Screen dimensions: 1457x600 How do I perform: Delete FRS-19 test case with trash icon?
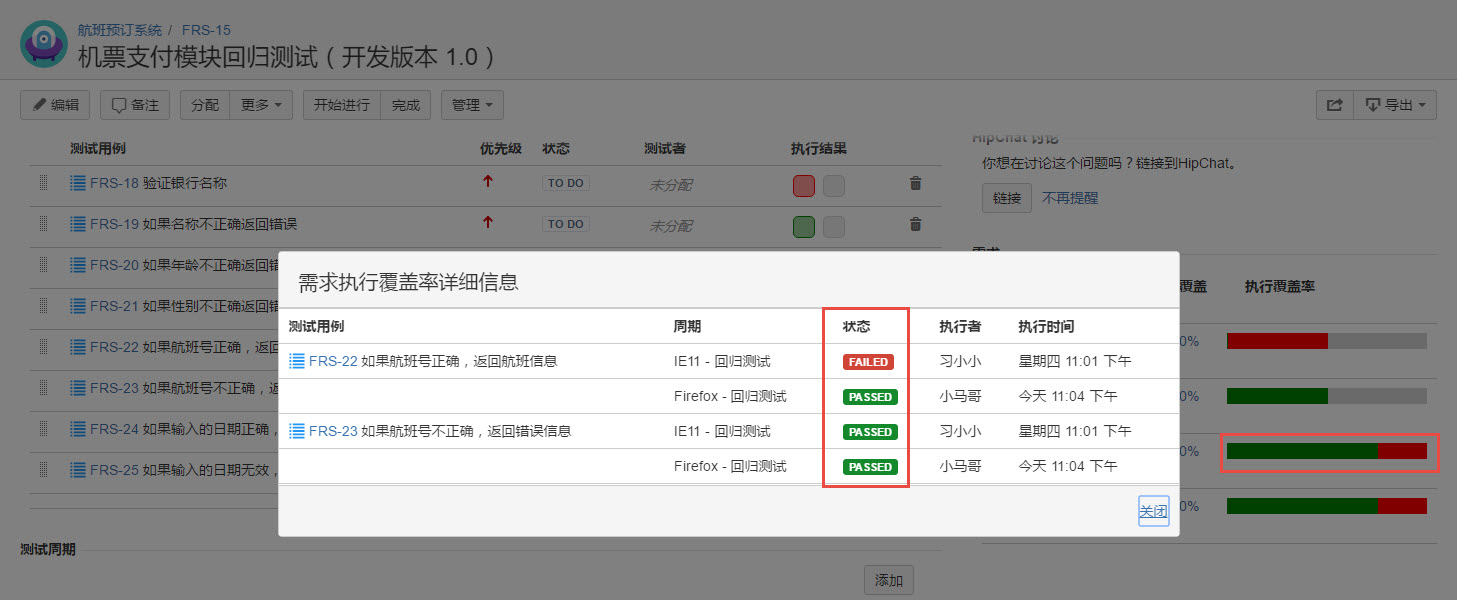point(915,225)
